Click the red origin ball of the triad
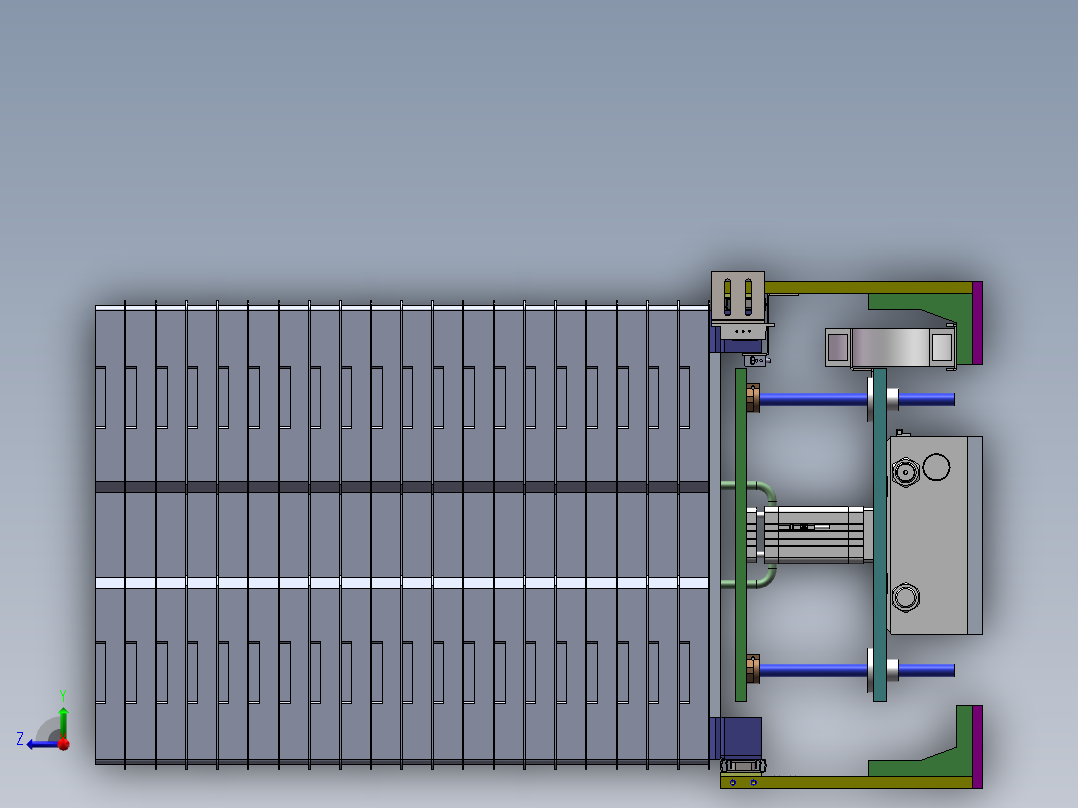 (64, 744)
